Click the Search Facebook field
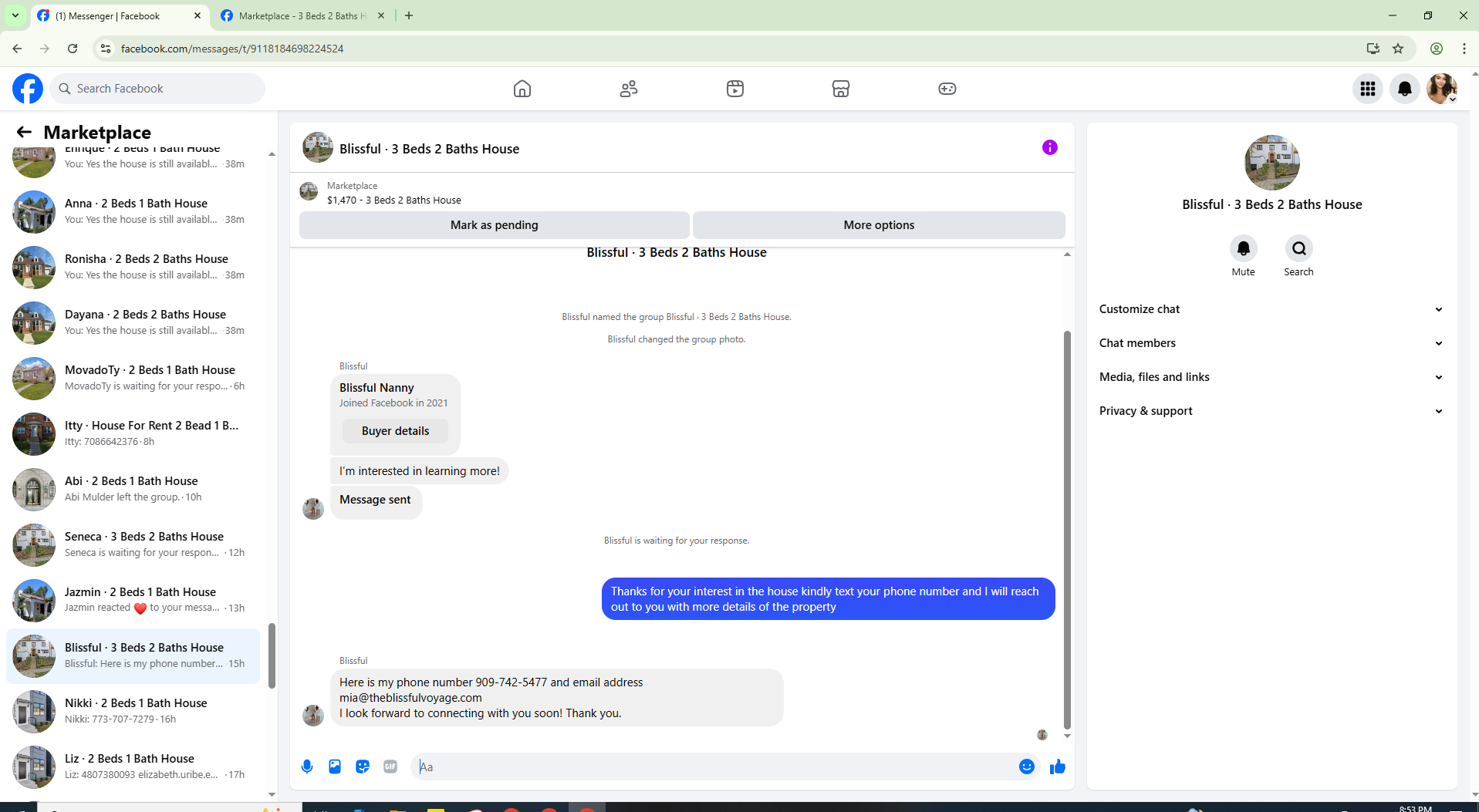The width and height of the screenshot is (1479, 812). [158, 89]
